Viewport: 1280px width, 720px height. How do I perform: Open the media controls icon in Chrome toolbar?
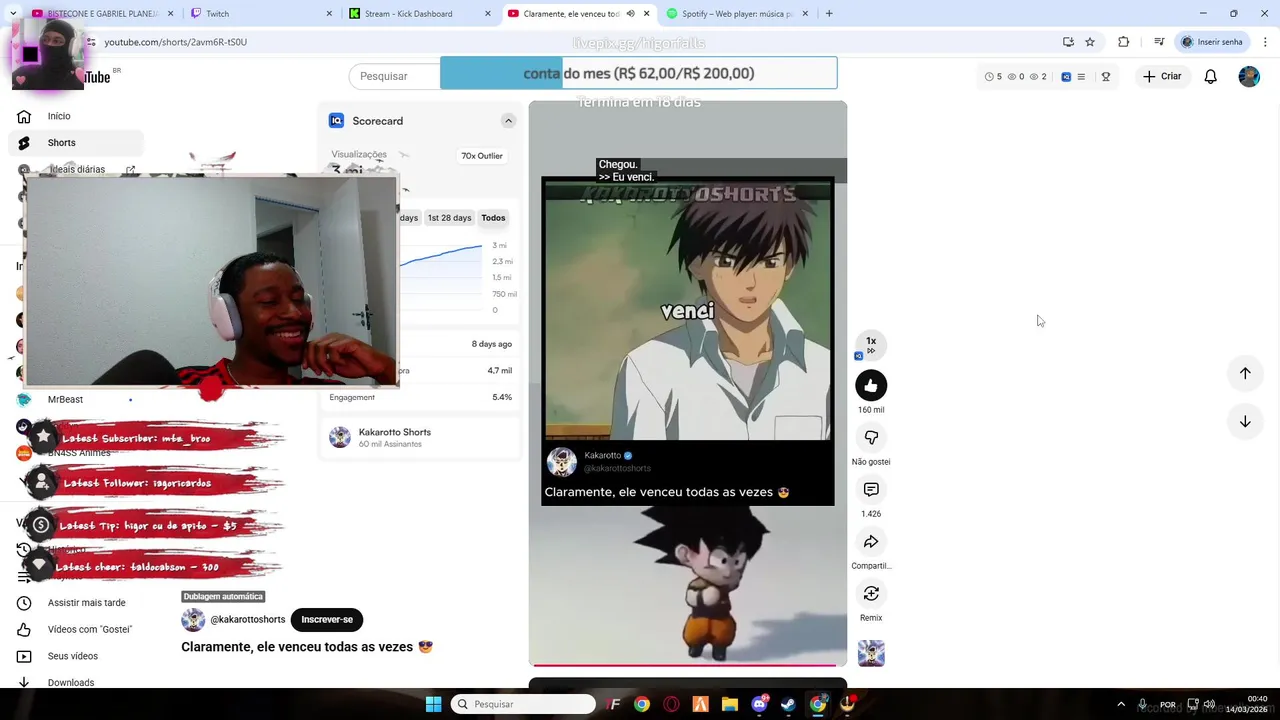(1158, 42)
